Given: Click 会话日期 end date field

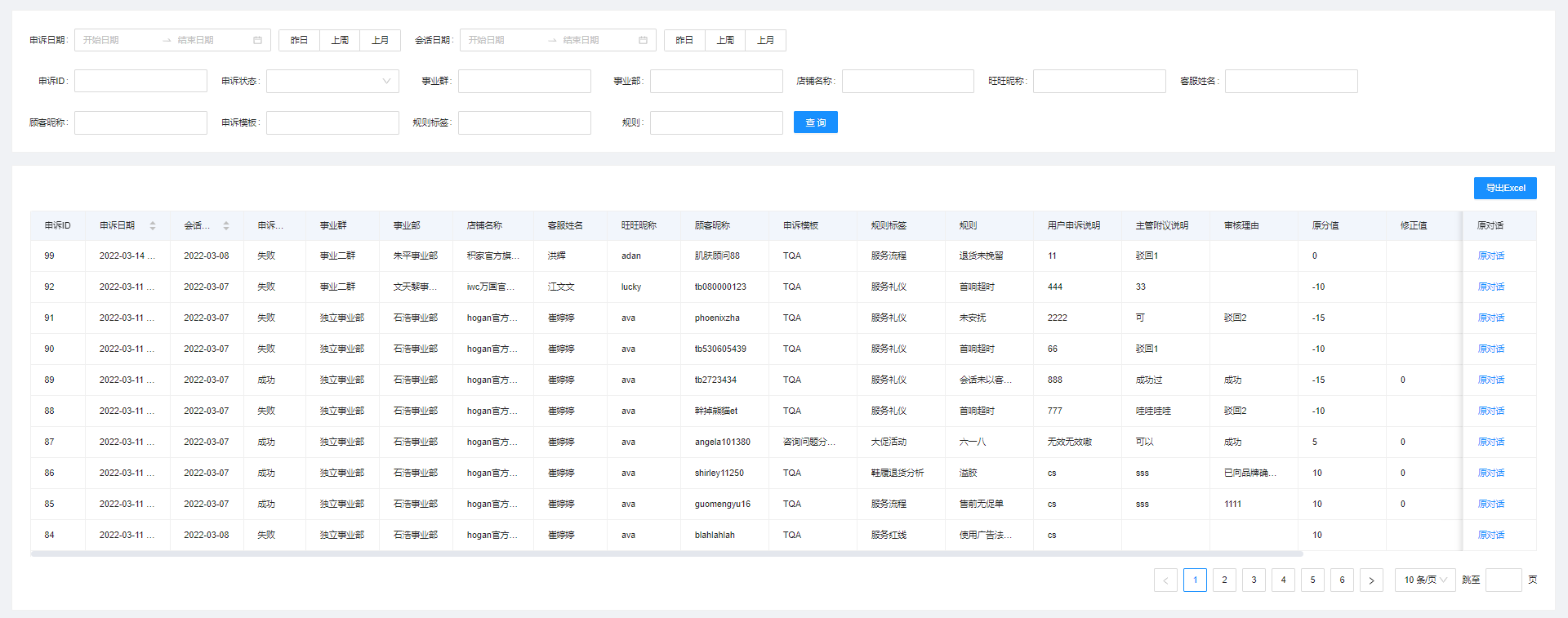Looking at the screenshot, I should pyautogui.click(x=598, y=40).
